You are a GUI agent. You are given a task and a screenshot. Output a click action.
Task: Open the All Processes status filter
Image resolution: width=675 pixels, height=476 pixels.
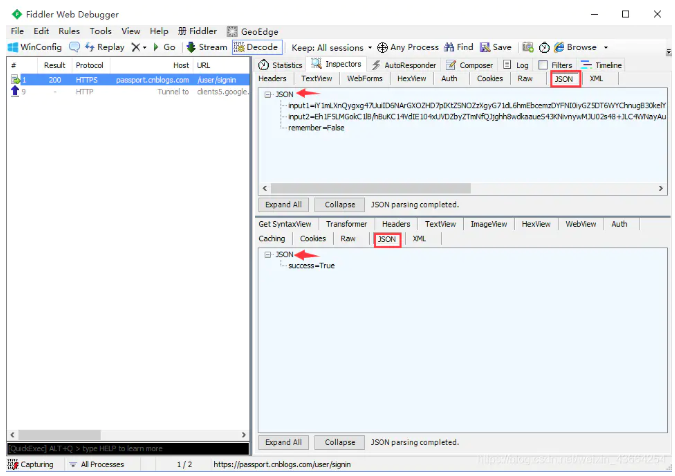pyautogui.click(x=97, y=464)
